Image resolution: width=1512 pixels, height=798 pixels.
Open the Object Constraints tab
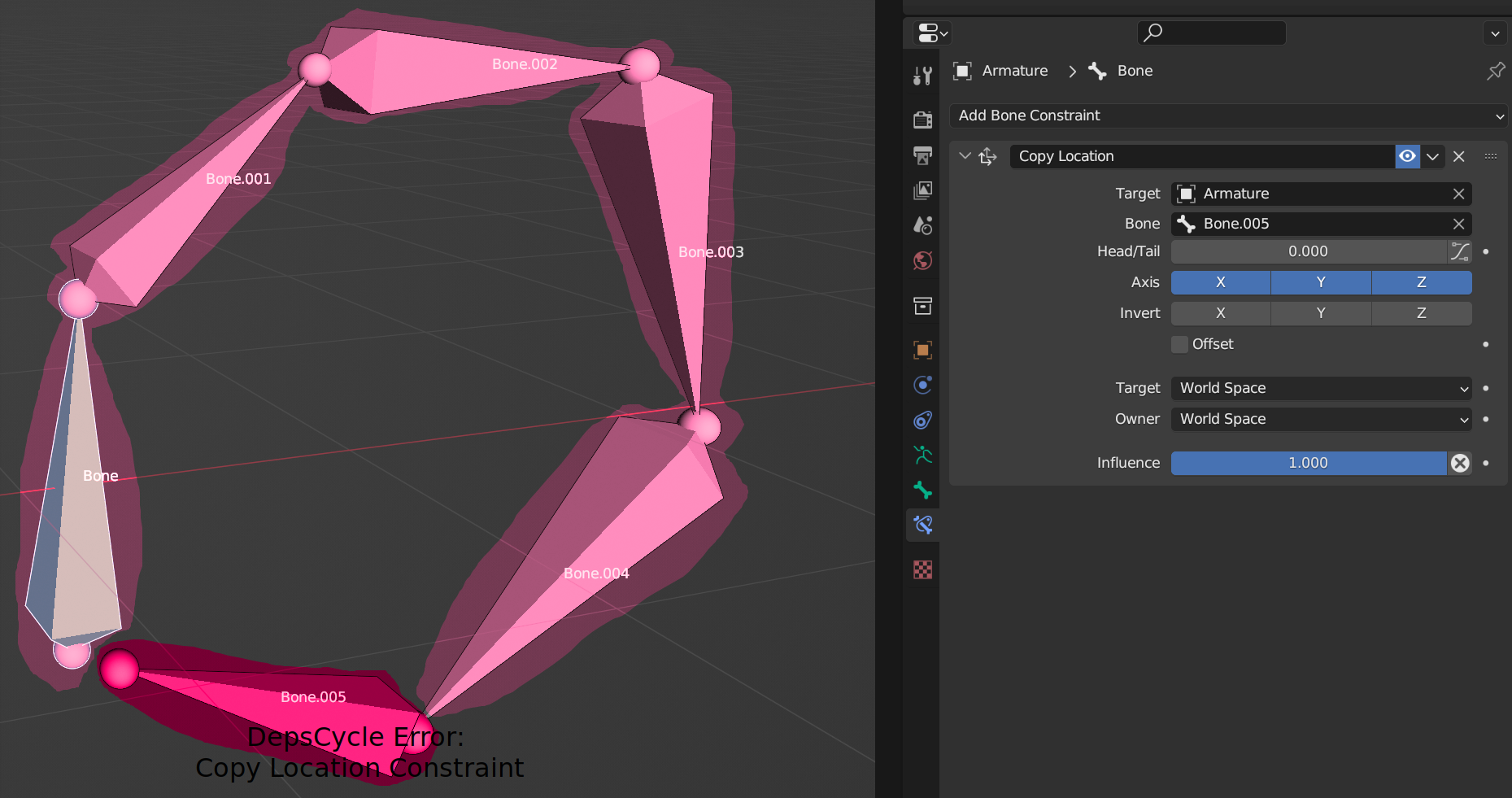(922, 420)
